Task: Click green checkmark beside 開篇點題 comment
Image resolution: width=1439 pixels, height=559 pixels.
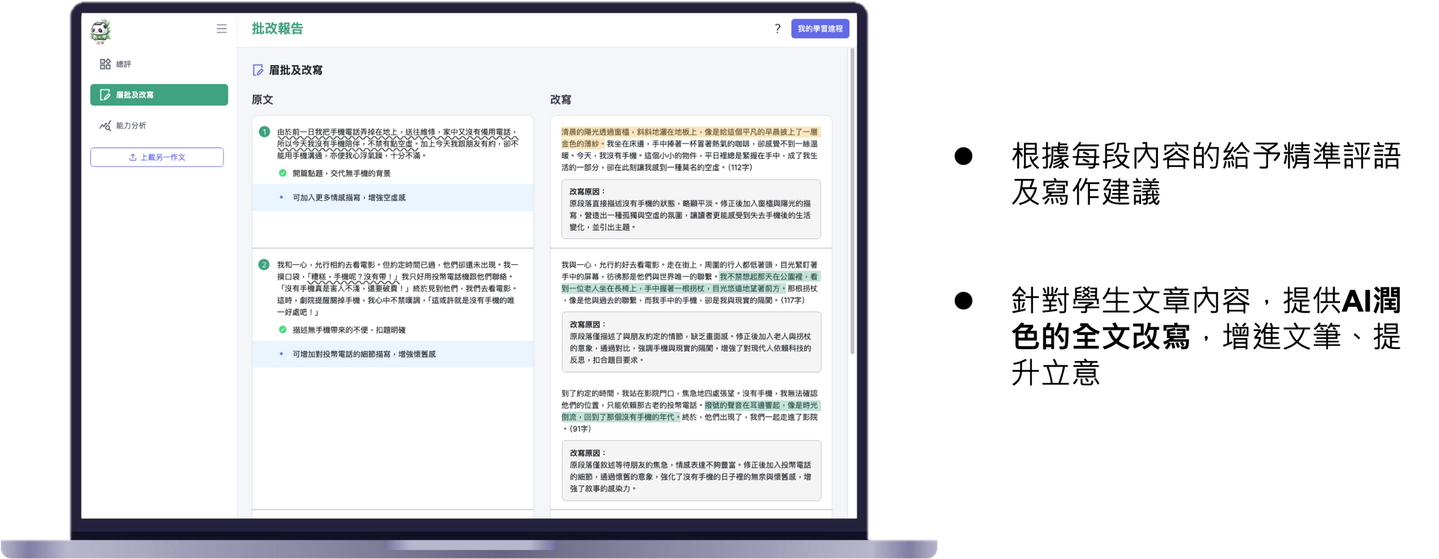Action: pyautogui.click(x=283, y=173)
